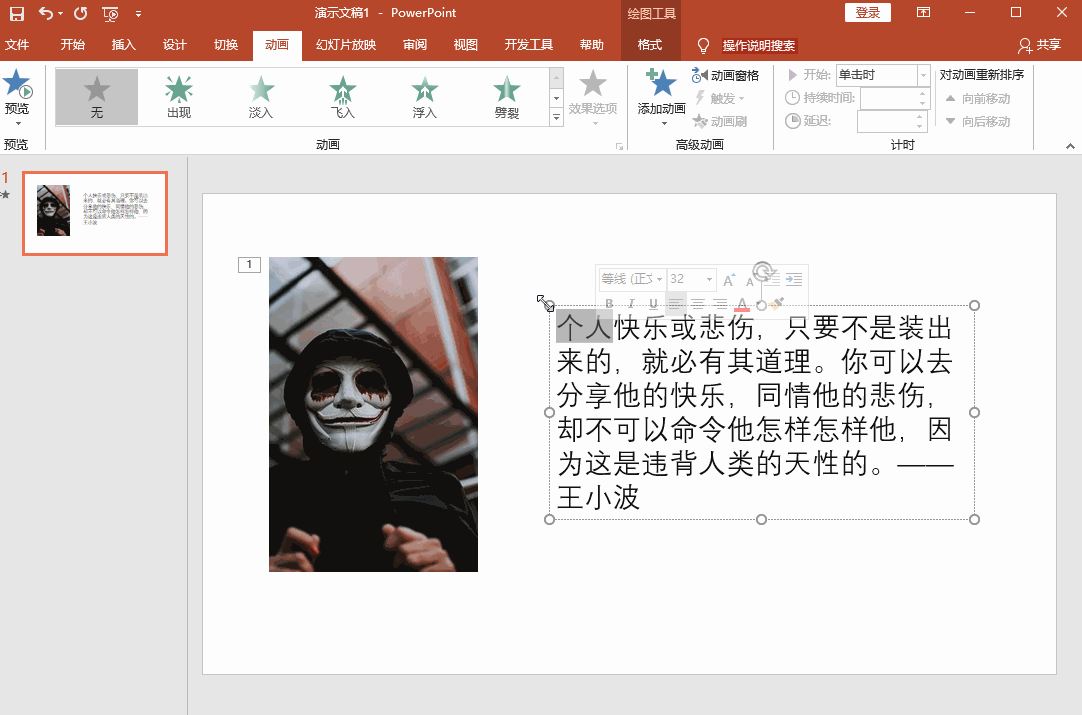Switch to the 切换 tab
Image resolution: width=1082 pixels, height=715 pixels.
click(226, 45)
